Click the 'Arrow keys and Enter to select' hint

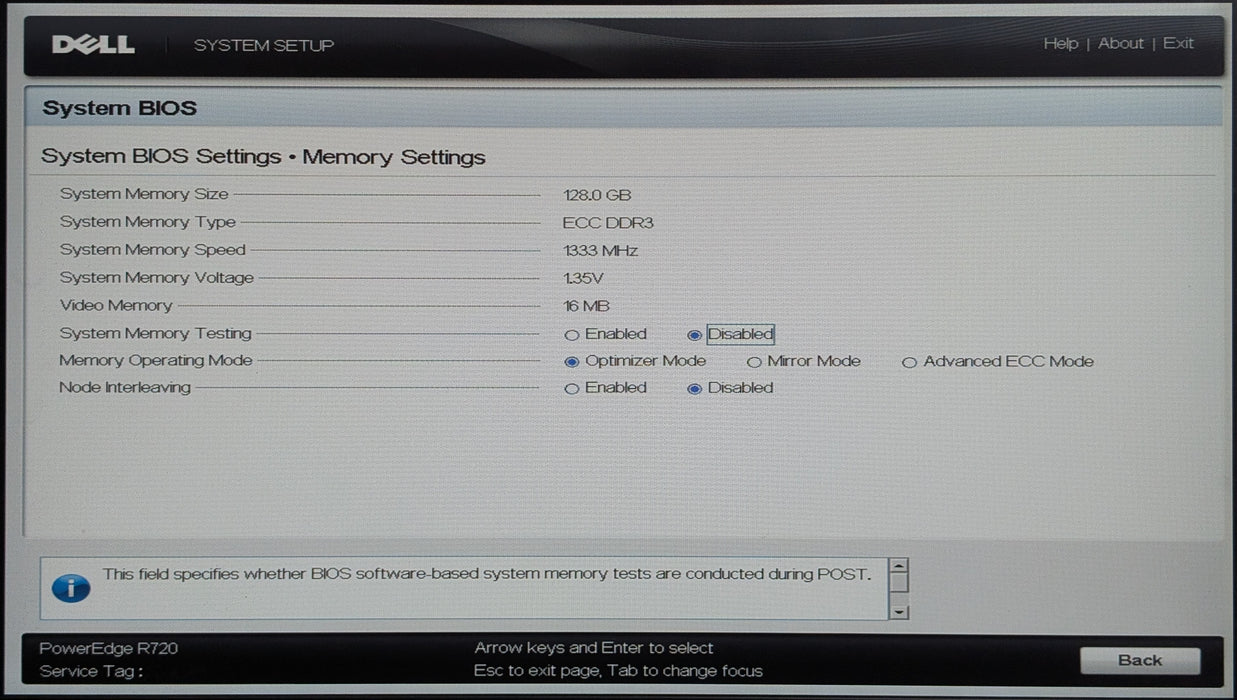point(594,648)
